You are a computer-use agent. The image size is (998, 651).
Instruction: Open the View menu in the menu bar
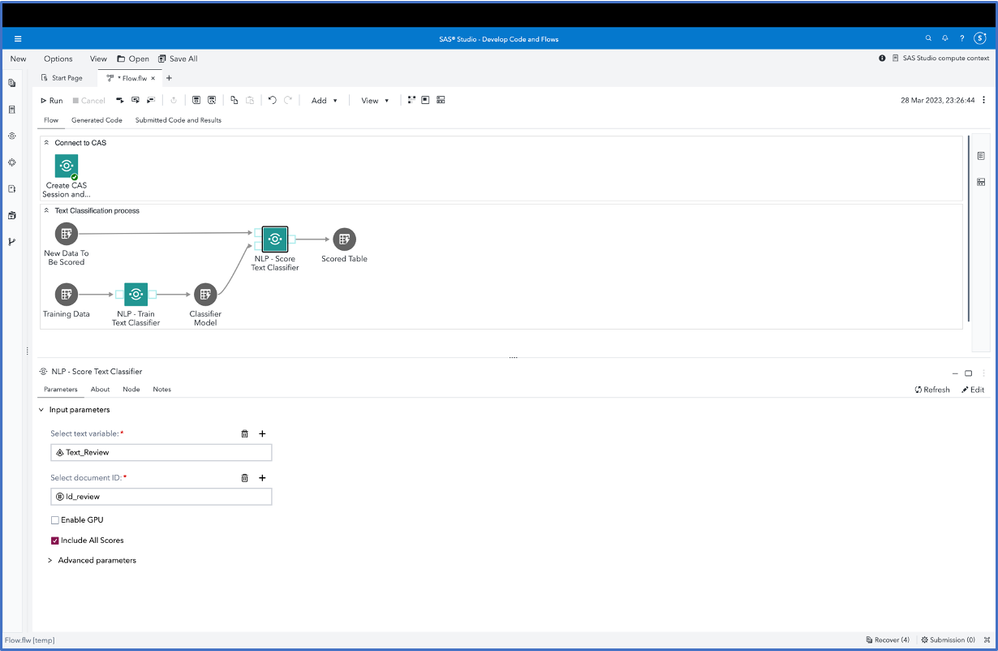coord(98,59)
